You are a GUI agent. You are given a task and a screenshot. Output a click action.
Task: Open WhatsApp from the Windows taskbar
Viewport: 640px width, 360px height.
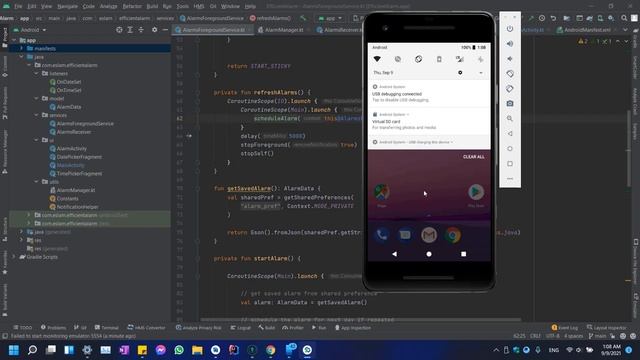pyautogui.click(x=179, y=350)
